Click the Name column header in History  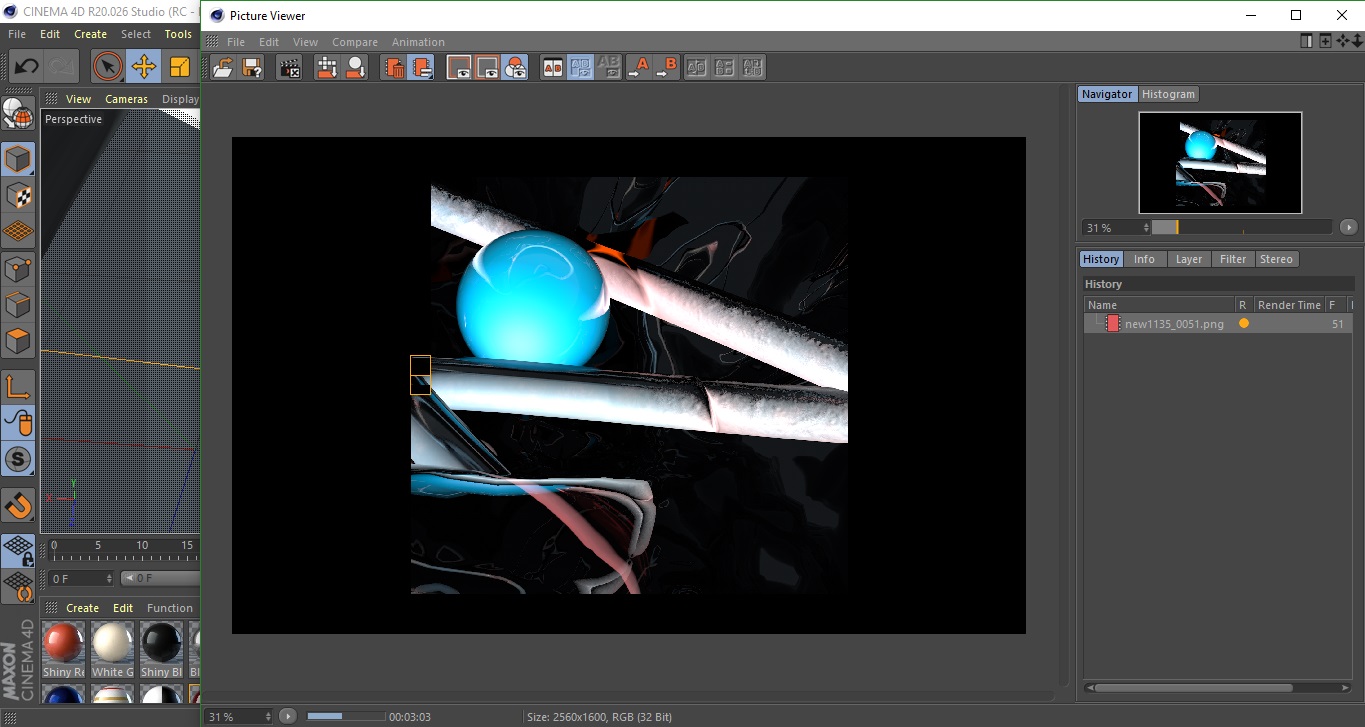pos(1159,305)
